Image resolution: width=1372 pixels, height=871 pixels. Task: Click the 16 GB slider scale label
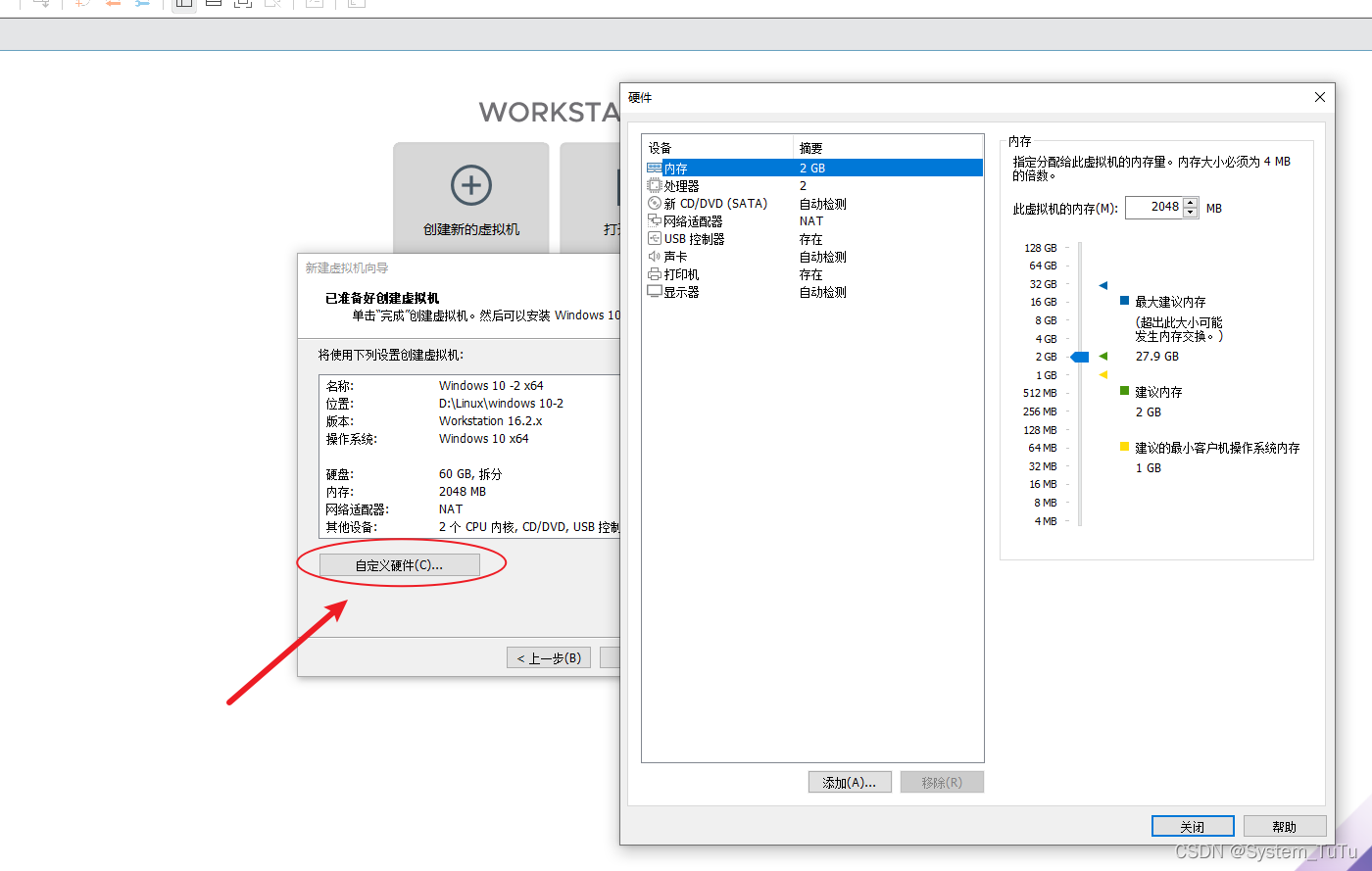tap(1043, 302)
